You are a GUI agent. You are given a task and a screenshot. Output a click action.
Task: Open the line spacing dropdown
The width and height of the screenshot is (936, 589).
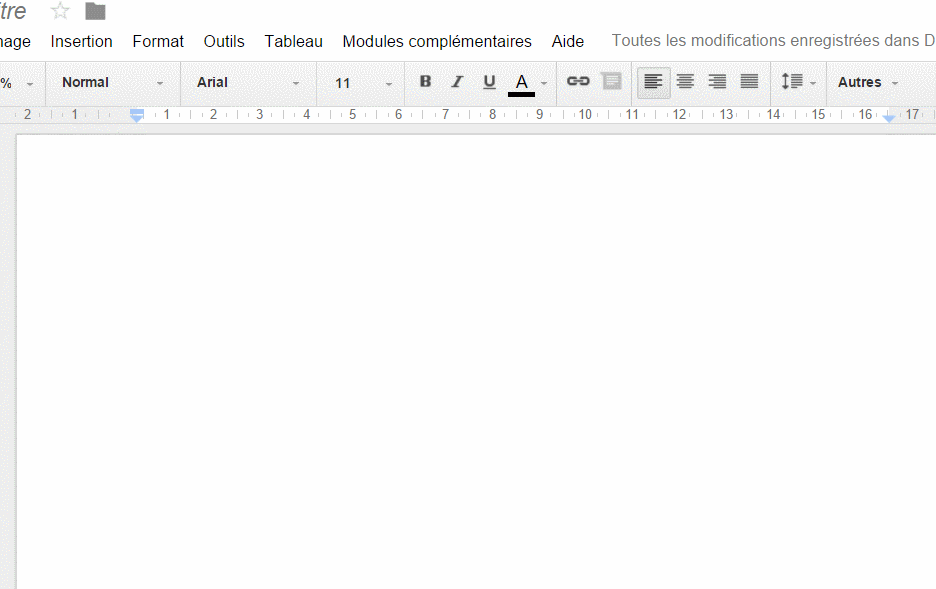coord(798,82)
